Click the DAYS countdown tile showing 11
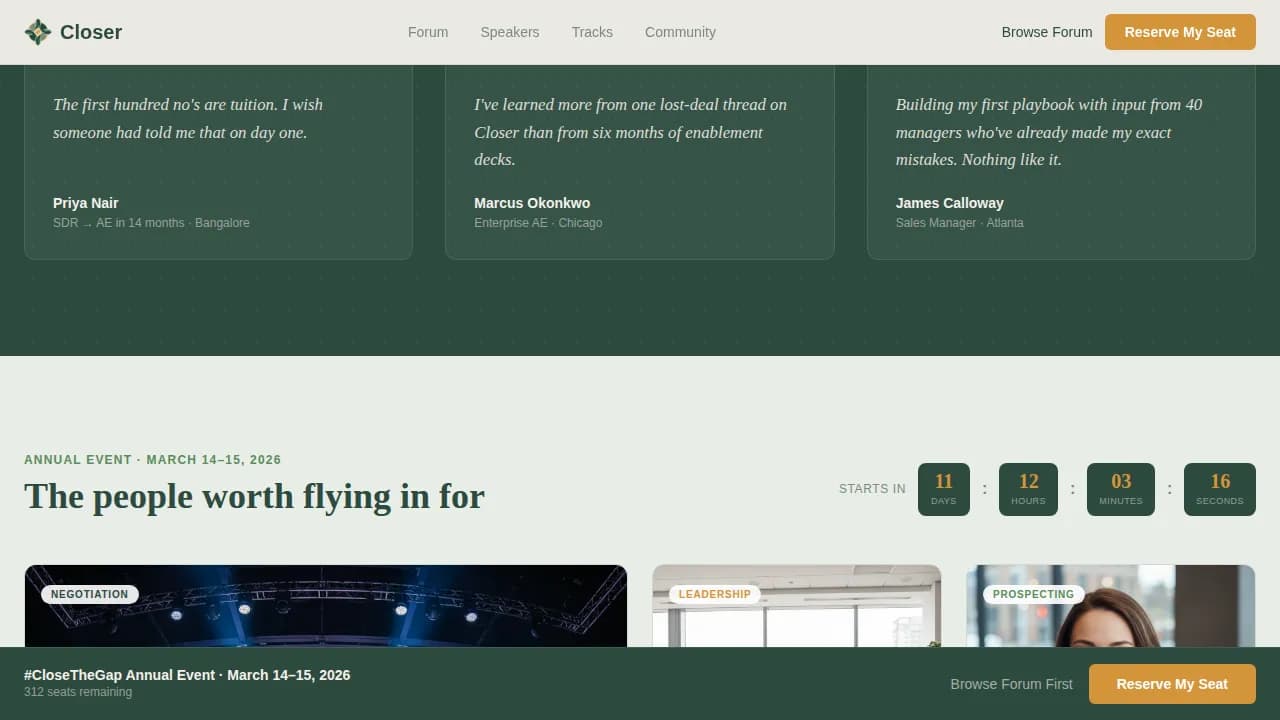Image resolution: width=1280 pixels, height=720 pixels. point(943,489)
